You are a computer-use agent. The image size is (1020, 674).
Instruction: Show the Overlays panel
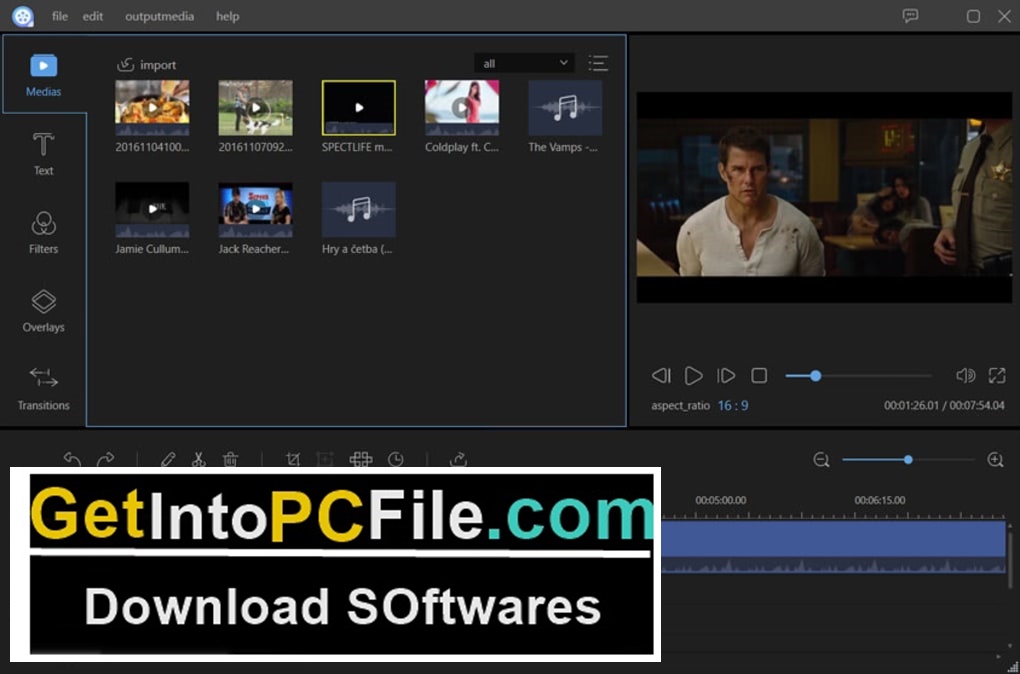[x=44, y=310]
